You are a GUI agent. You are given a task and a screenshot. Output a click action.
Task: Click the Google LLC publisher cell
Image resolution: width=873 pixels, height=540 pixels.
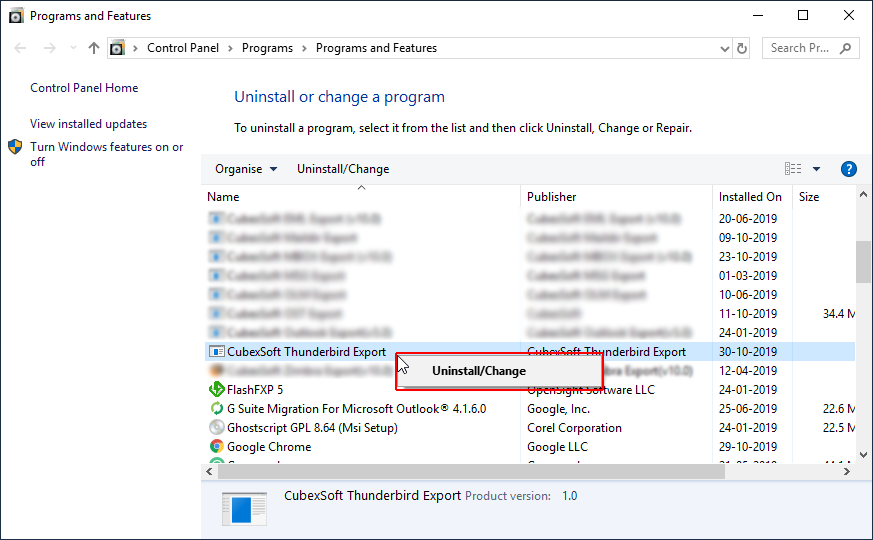(557, 447)
